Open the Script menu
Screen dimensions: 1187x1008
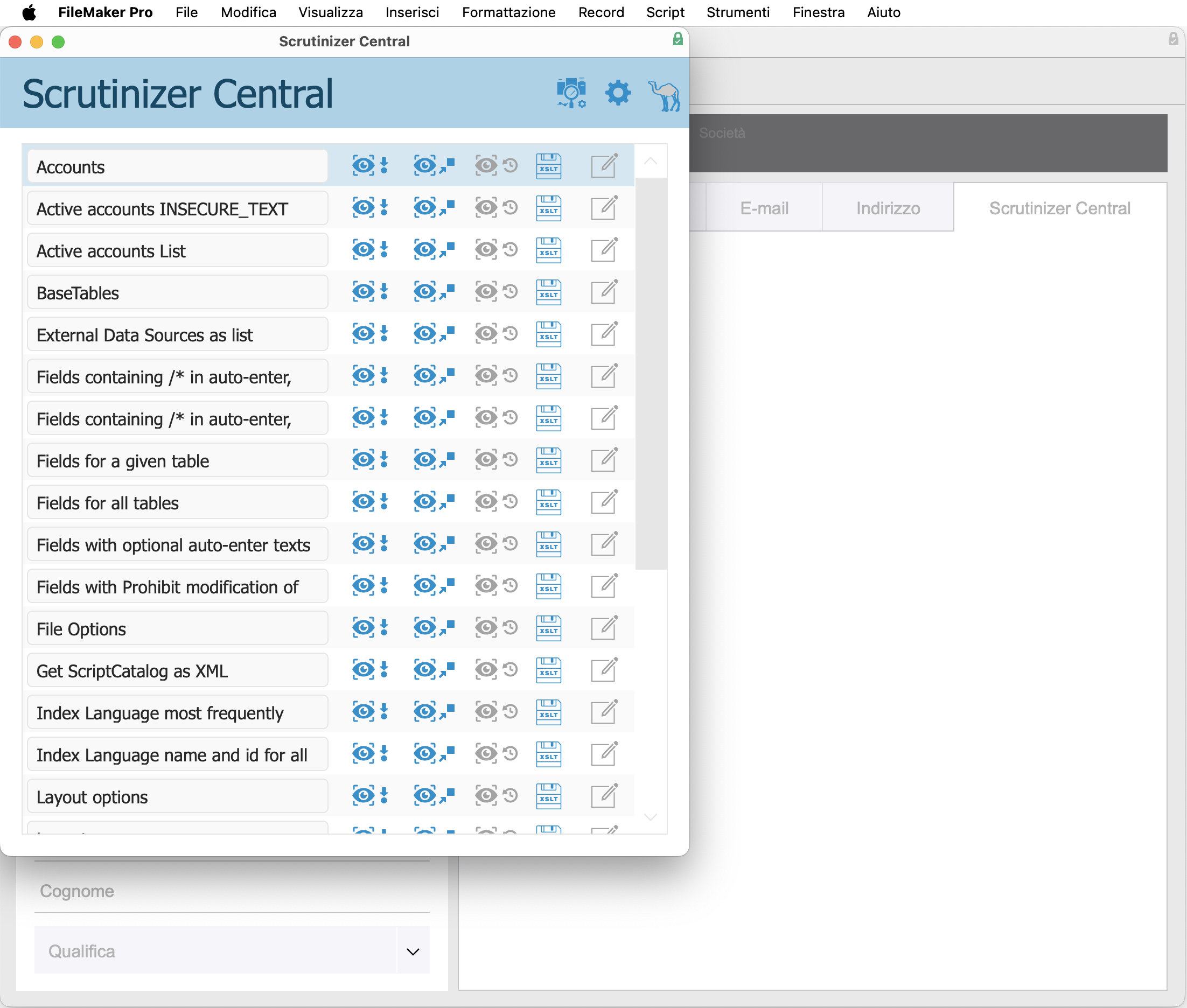(x=665, y=12)
